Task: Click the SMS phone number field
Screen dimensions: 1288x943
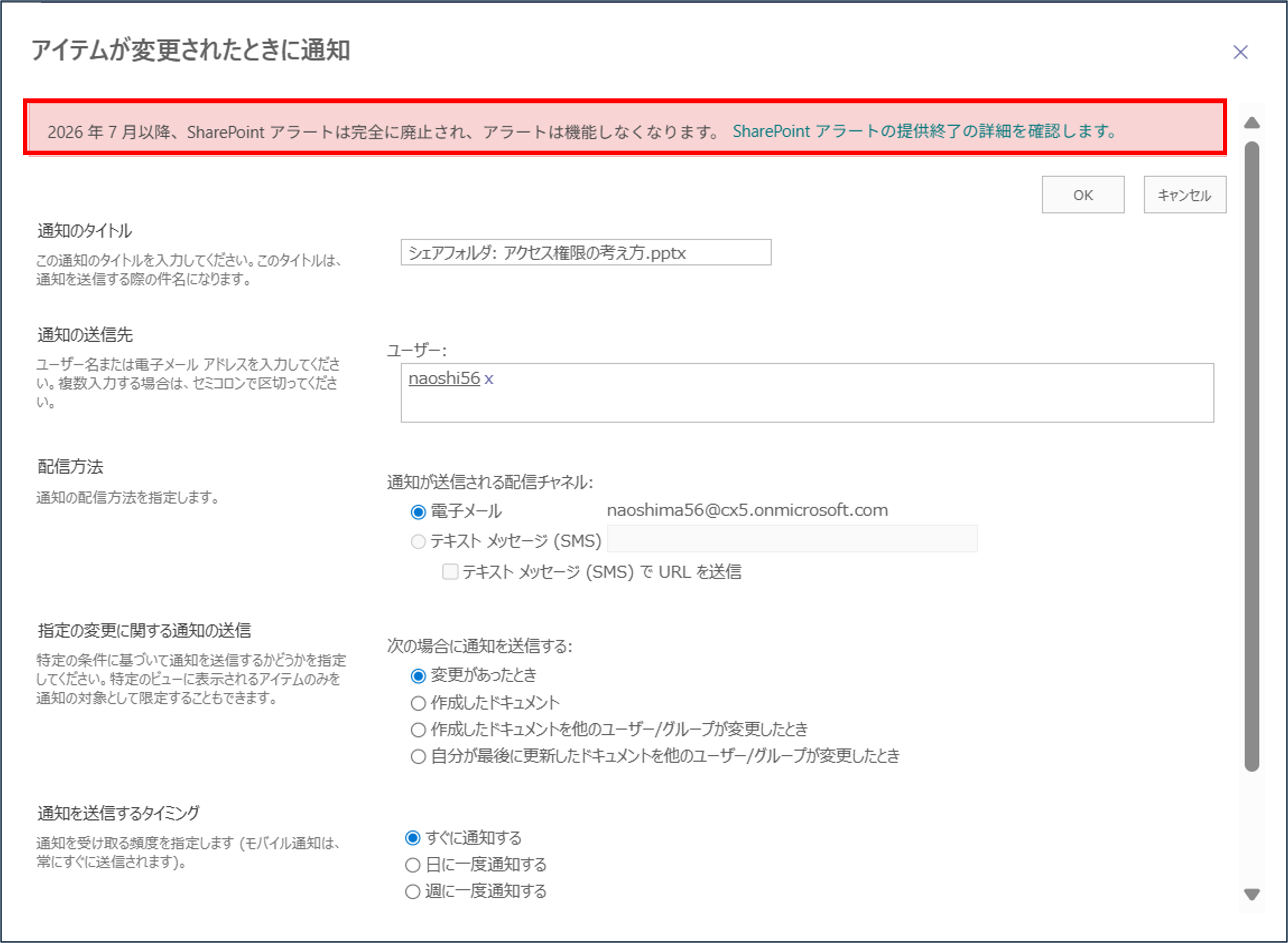Action: 791,539
